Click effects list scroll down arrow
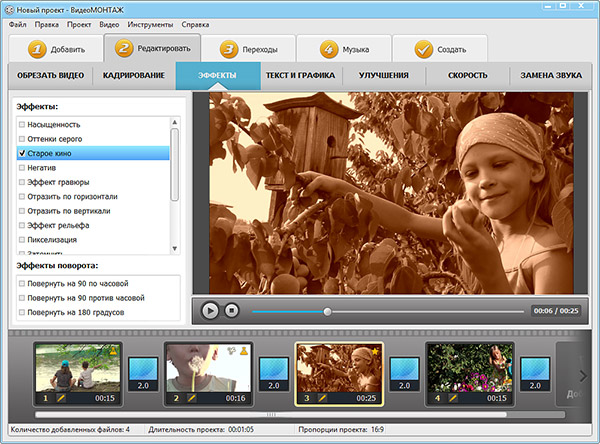 pyautogui.click(x=174, y=249)
